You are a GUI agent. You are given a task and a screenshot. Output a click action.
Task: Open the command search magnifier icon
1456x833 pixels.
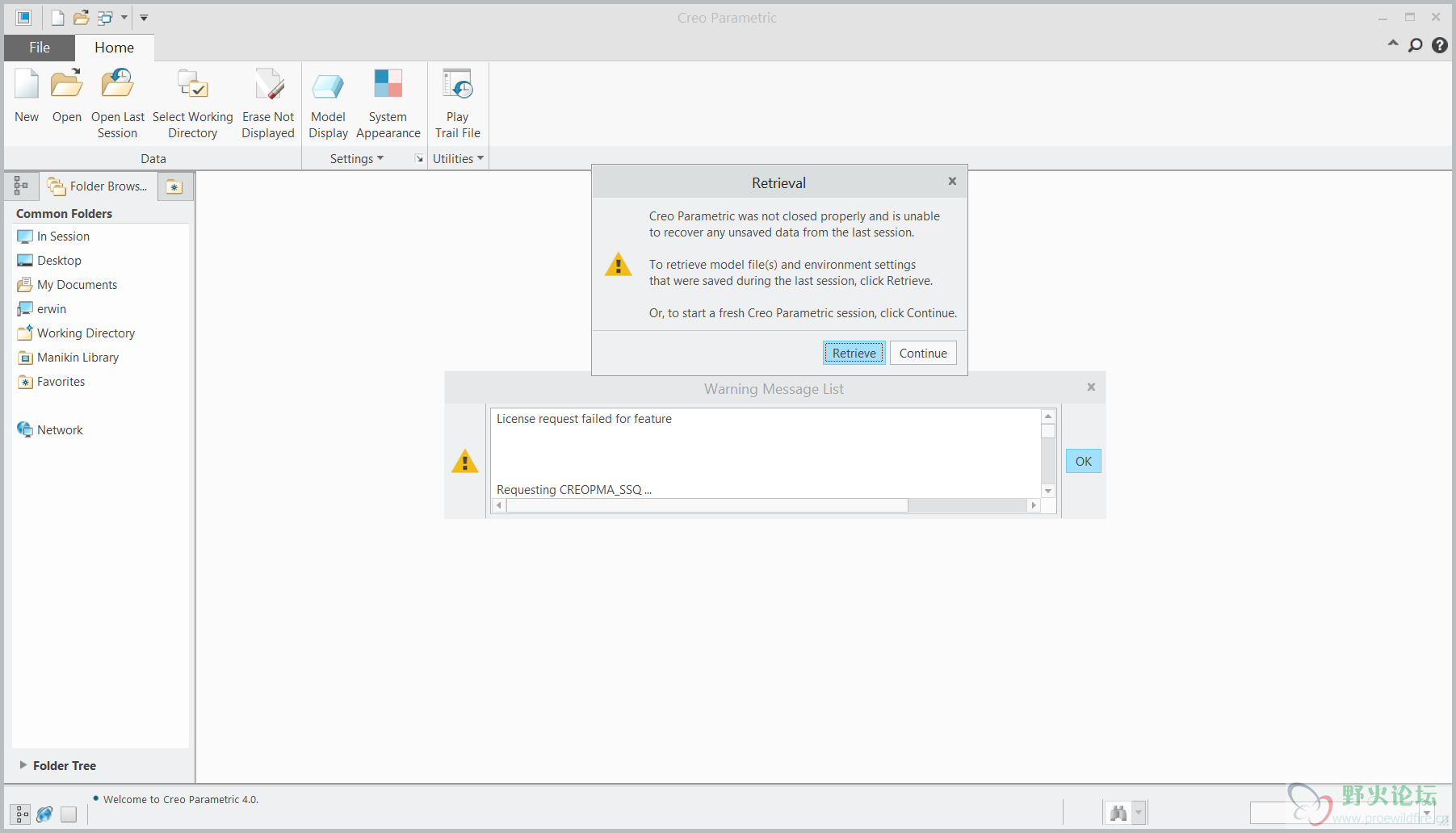pyautogui.click(x=1416, y=45)
